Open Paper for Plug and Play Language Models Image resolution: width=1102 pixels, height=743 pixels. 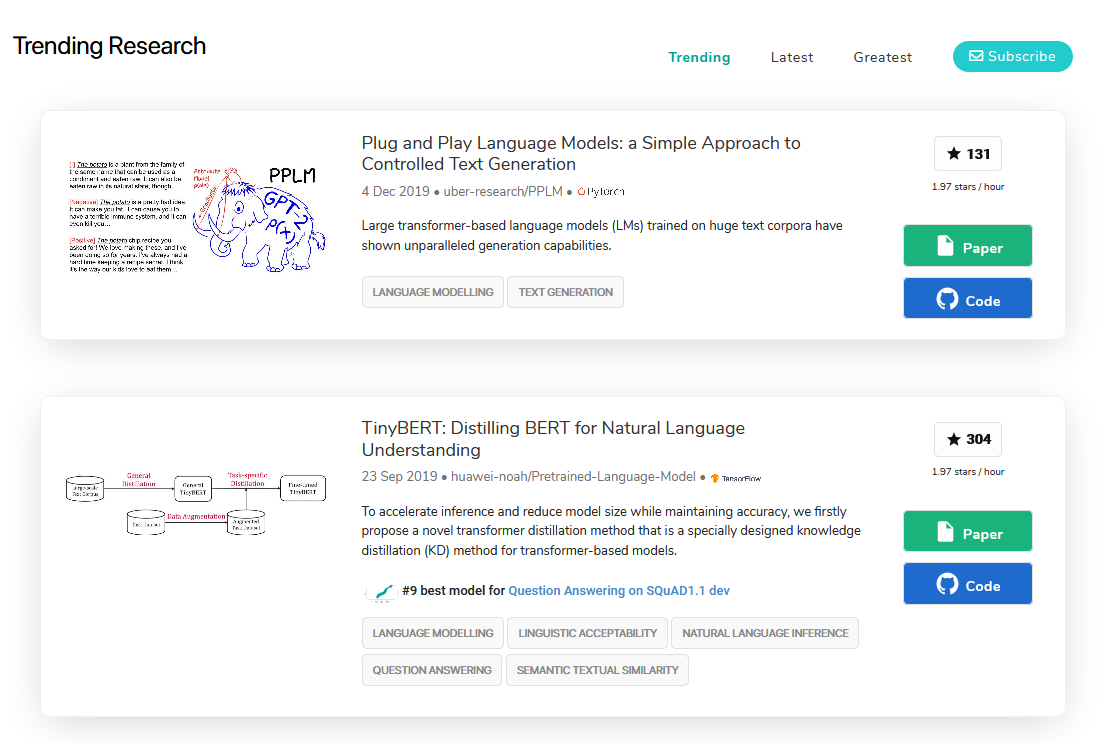click(967, 247)
